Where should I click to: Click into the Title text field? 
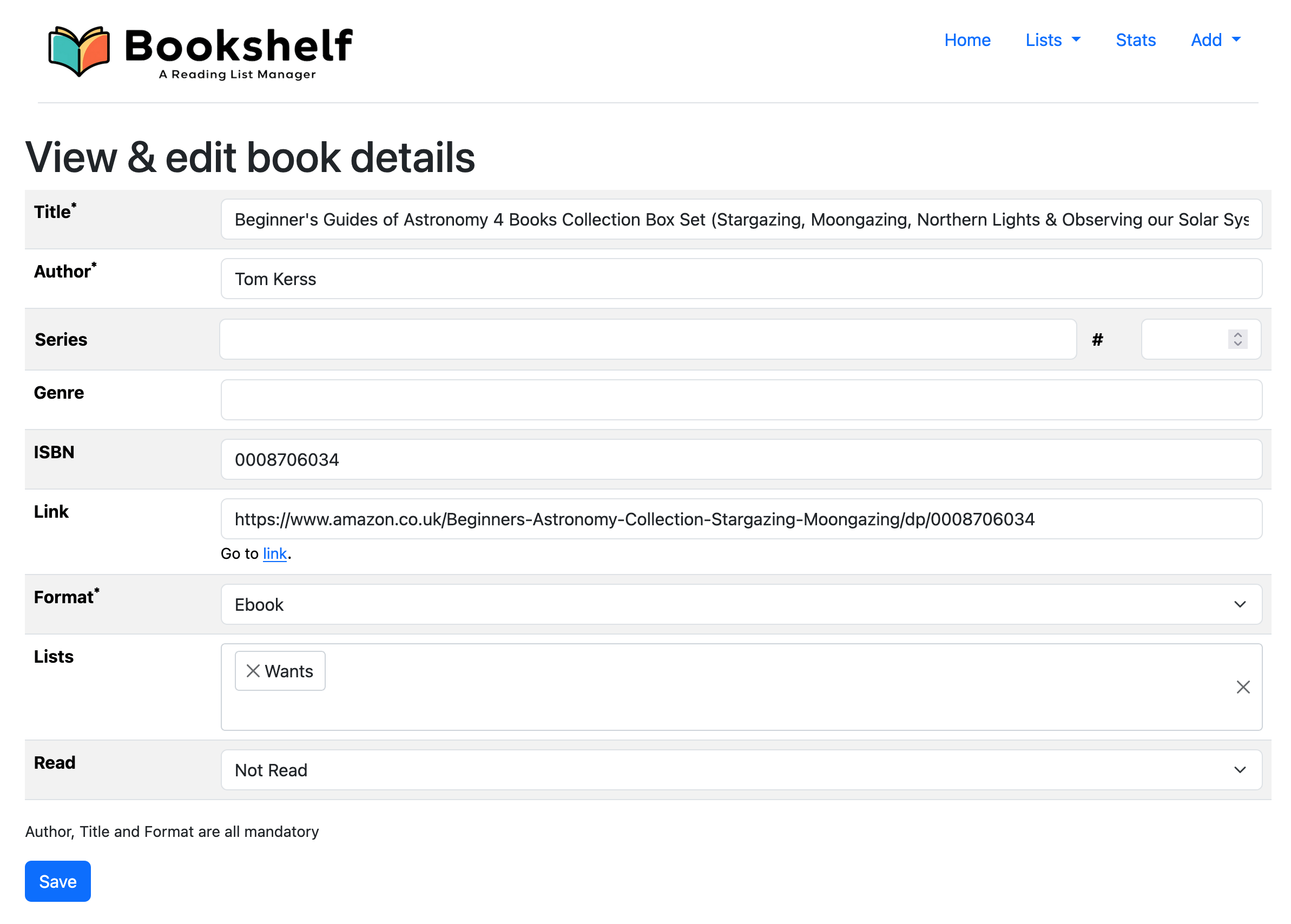point(740,220)
